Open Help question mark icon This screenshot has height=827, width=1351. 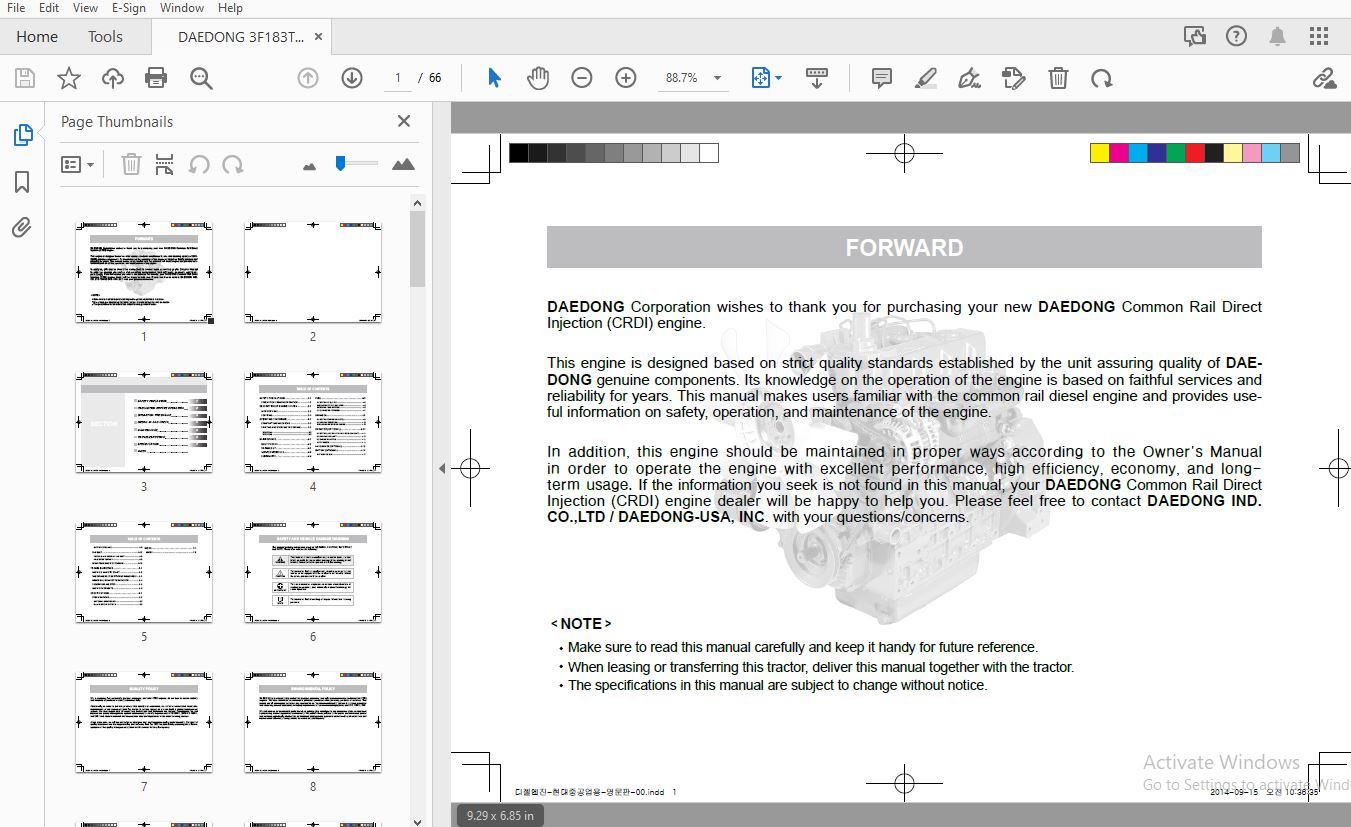tap(1236, 36)
